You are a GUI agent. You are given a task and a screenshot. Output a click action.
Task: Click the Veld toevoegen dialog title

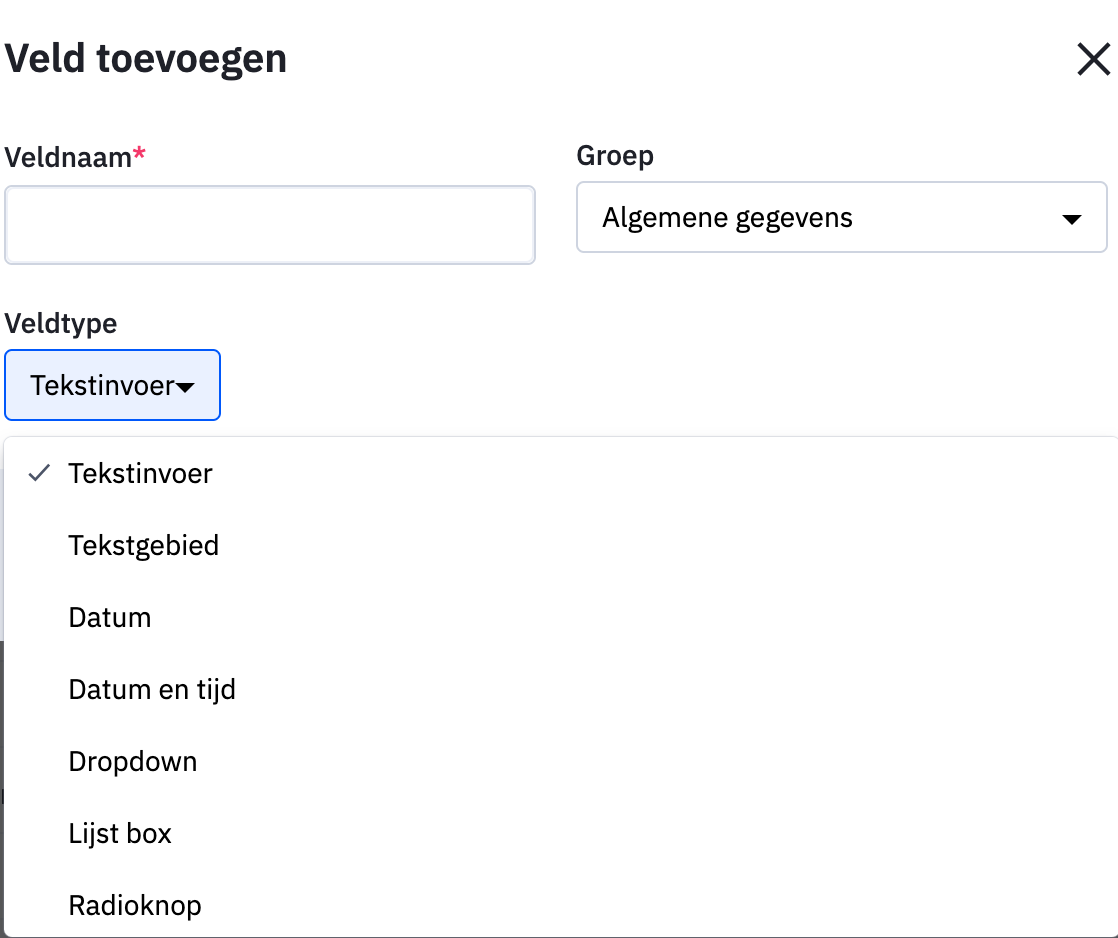coord(145,58)
